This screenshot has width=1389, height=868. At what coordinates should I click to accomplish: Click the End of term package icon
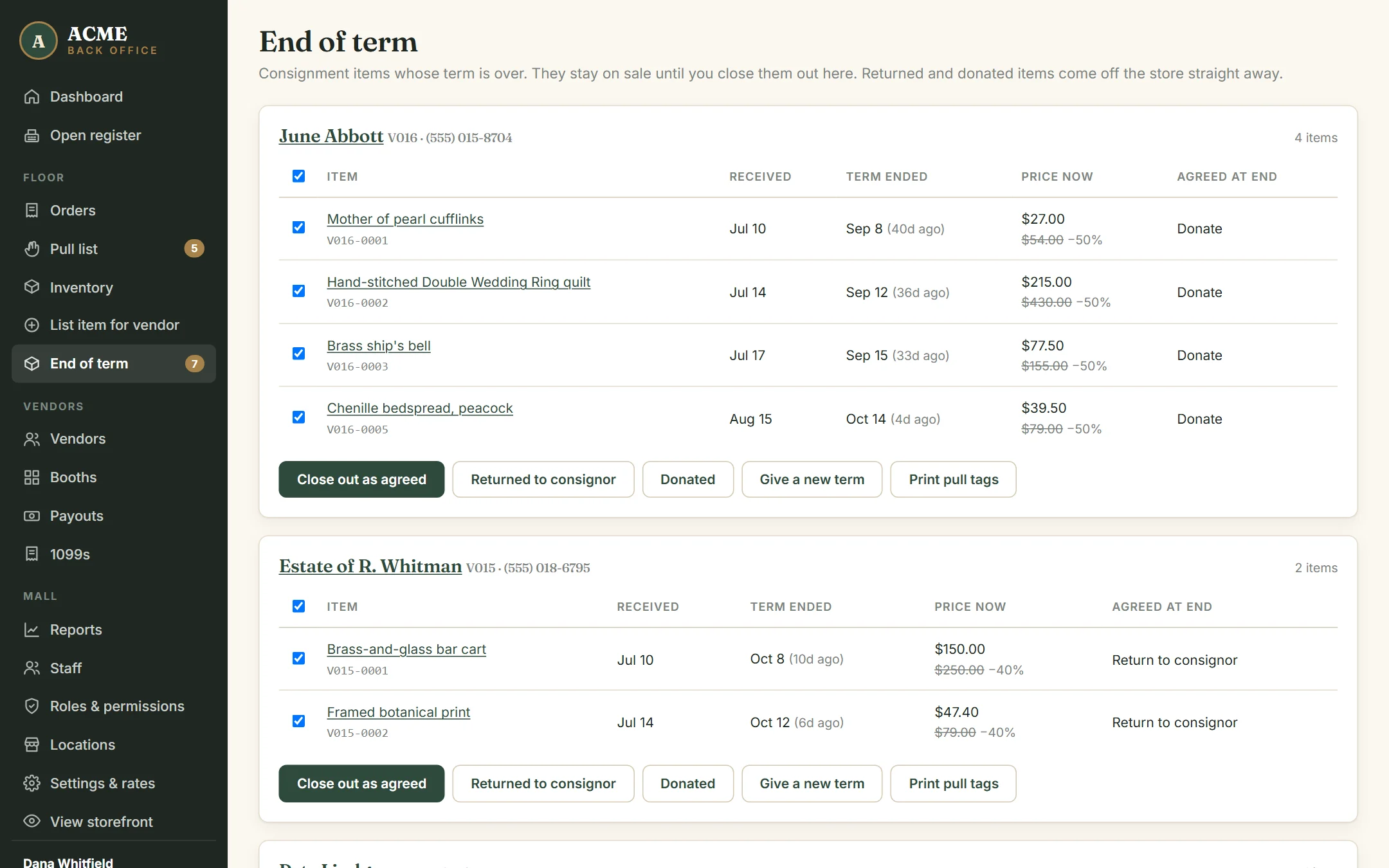click(x=32, y=363)
